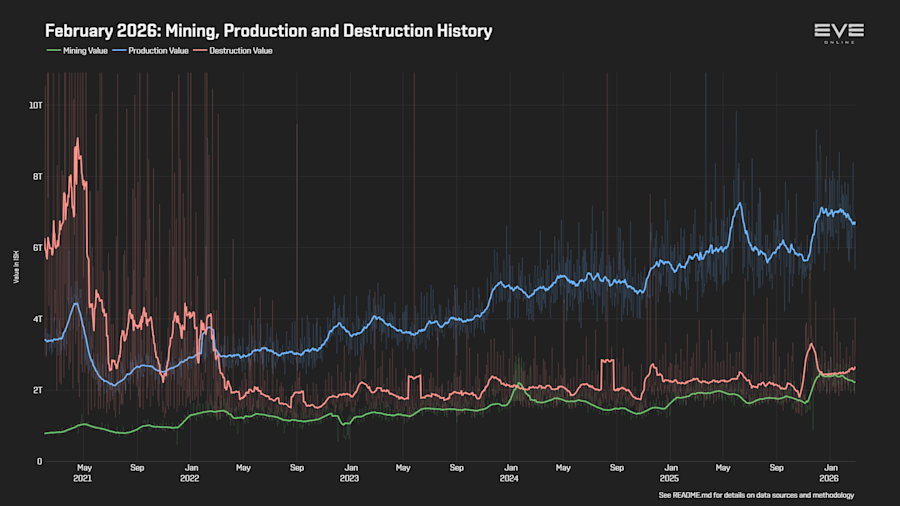Click the Jan 2025 x-axis label
Viewport: 900px width, 506px height.
(x=670, y=473)
